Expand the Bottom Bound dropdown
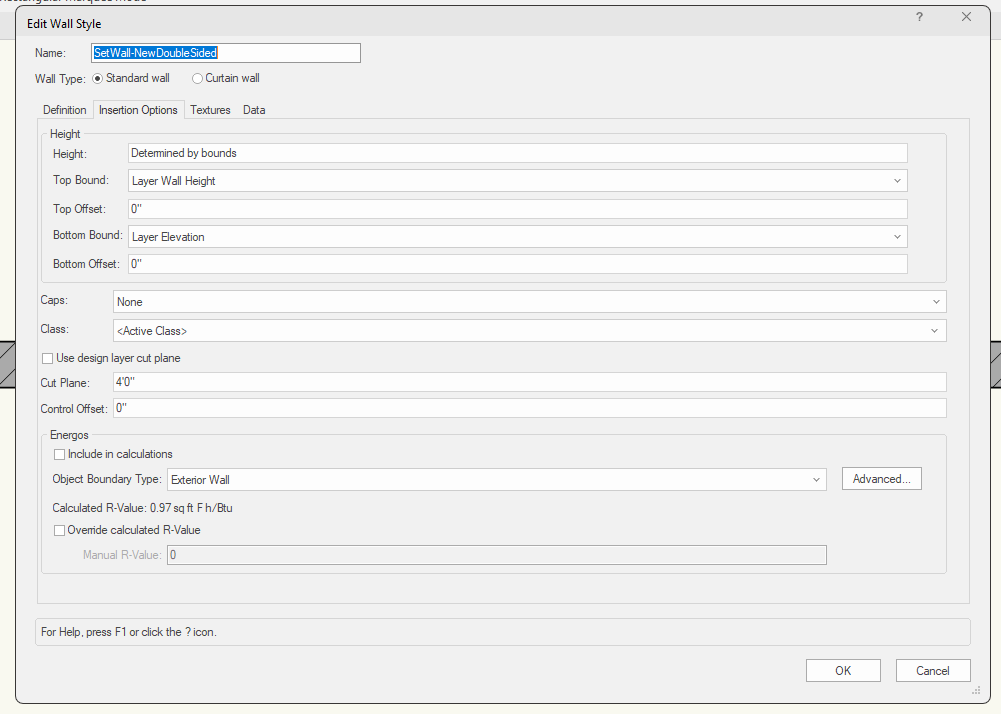This screenshot has width=1001, height=714. (x=518, y=237)
